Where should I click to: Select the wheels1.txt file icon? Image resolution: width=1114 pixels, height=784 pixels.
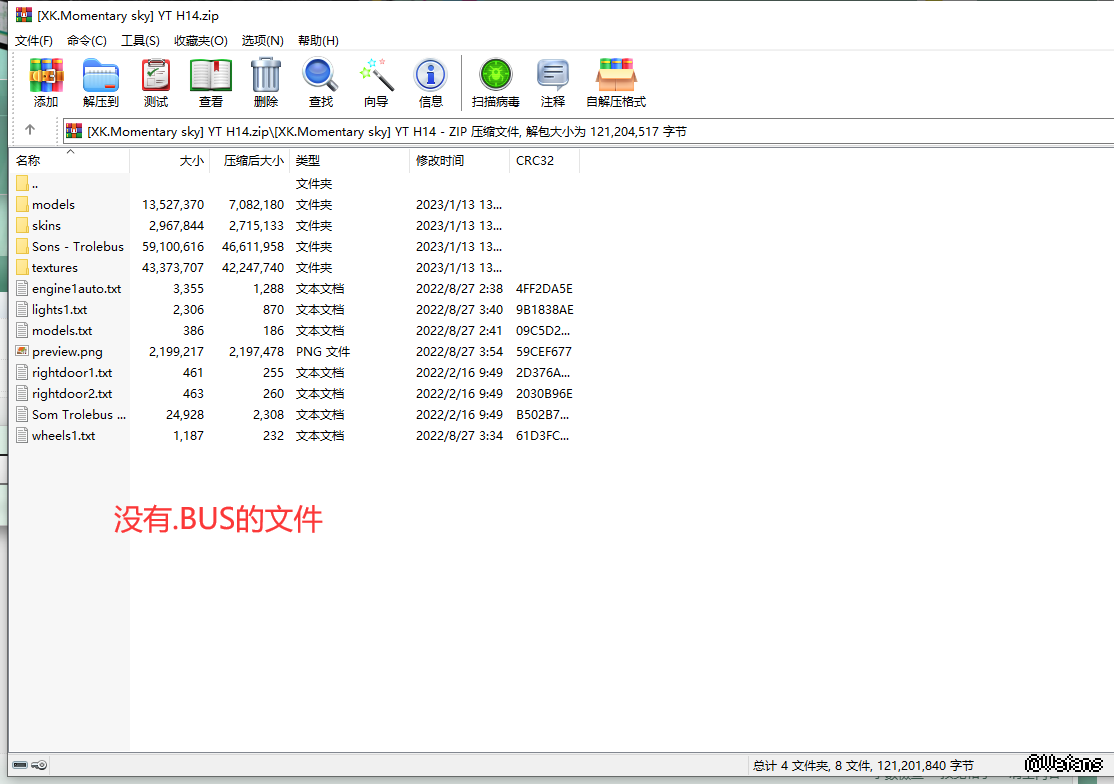pyautogui.click(x=22, y=435)
